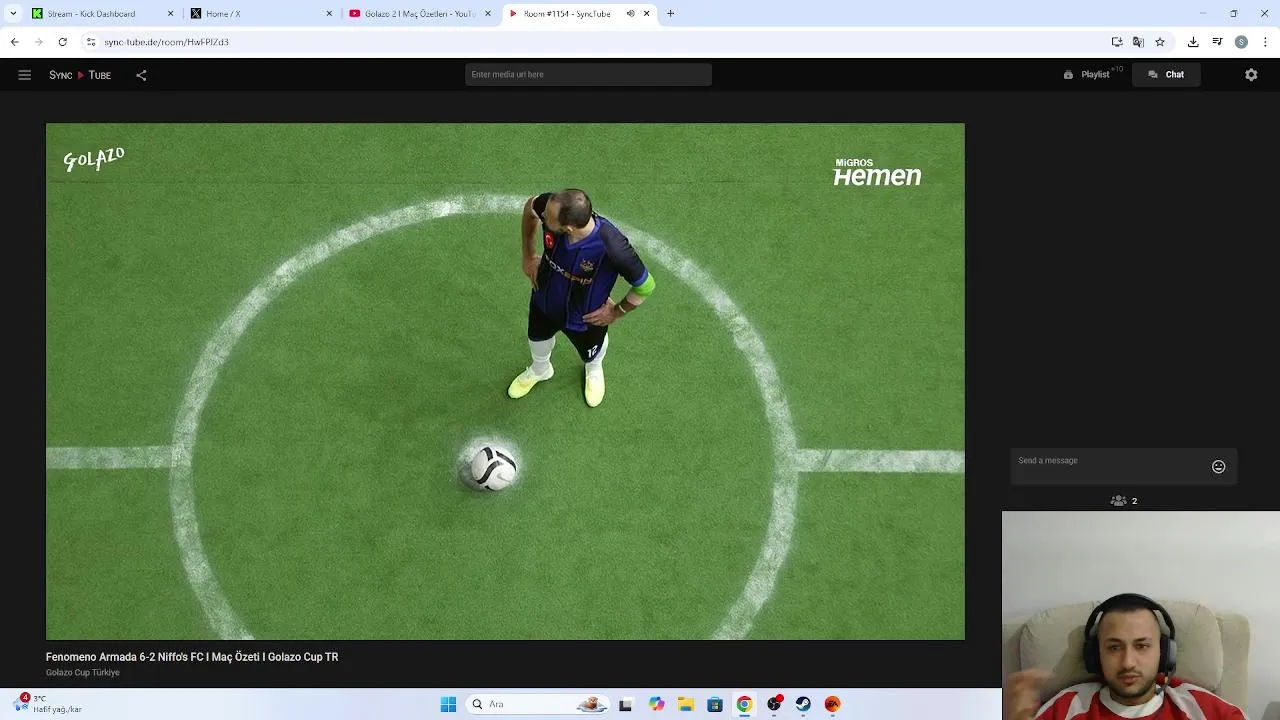This screenshot has width=1280, height=720.
Task: Open the 'Golazo Cup Türkiye' channel link
Action: coord(83,672)
